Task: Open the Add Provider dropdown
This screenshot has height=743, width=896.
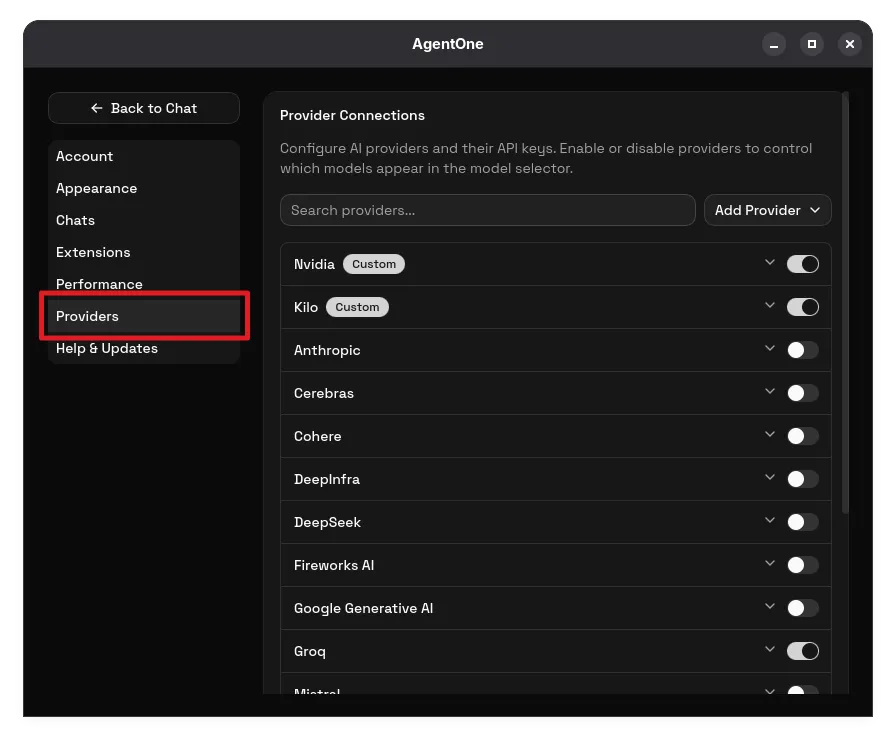Action: point(767,210)
